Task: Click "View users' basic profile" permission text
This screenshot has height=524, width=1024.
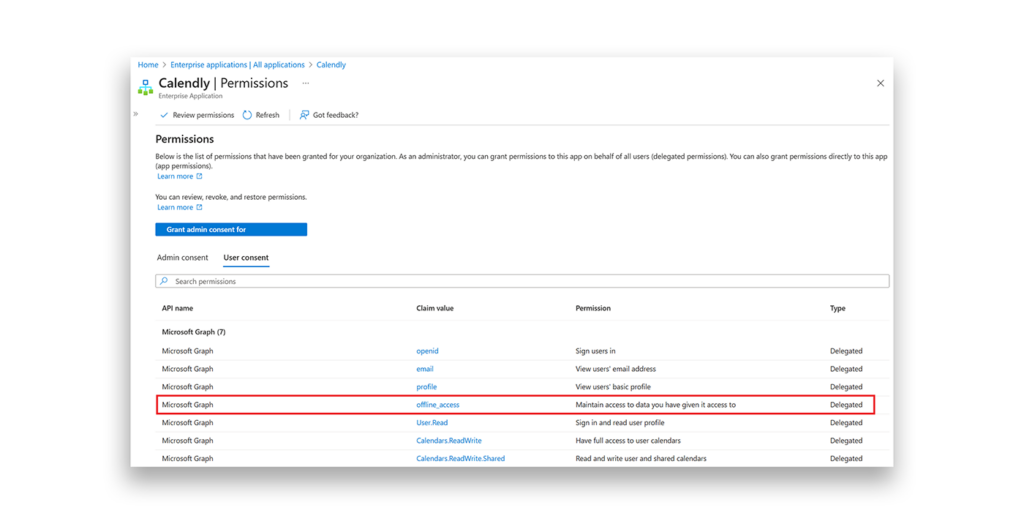Action: (x=613, y=387)
